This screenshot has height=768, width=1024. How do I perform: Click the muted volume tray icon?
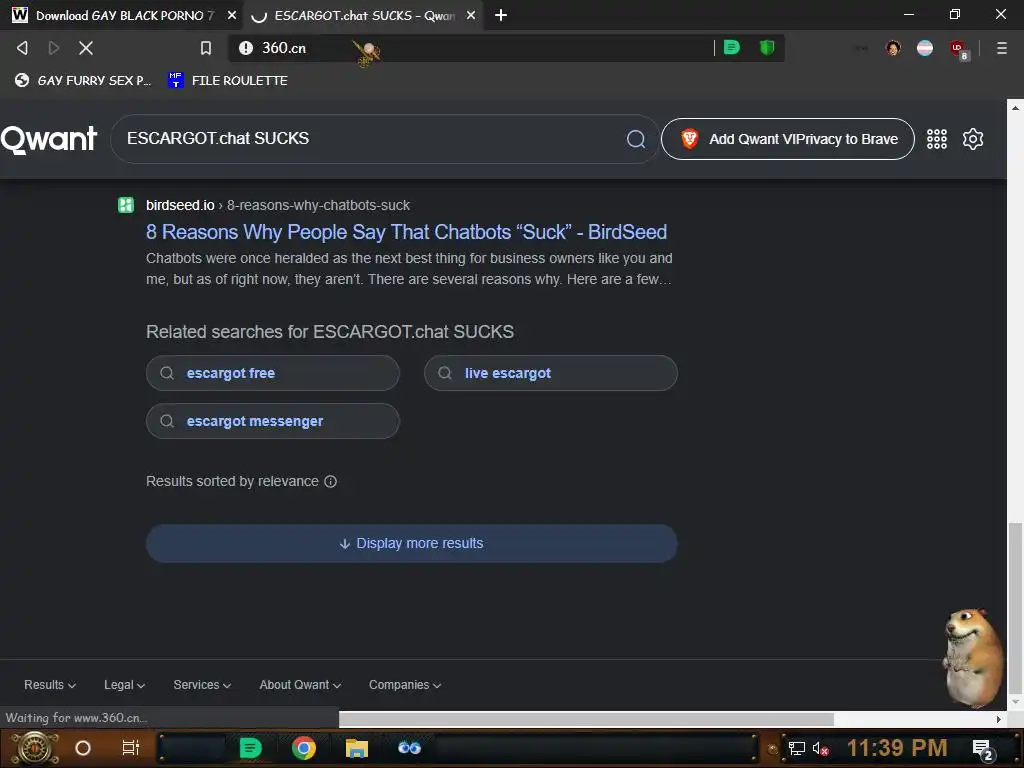820,748
